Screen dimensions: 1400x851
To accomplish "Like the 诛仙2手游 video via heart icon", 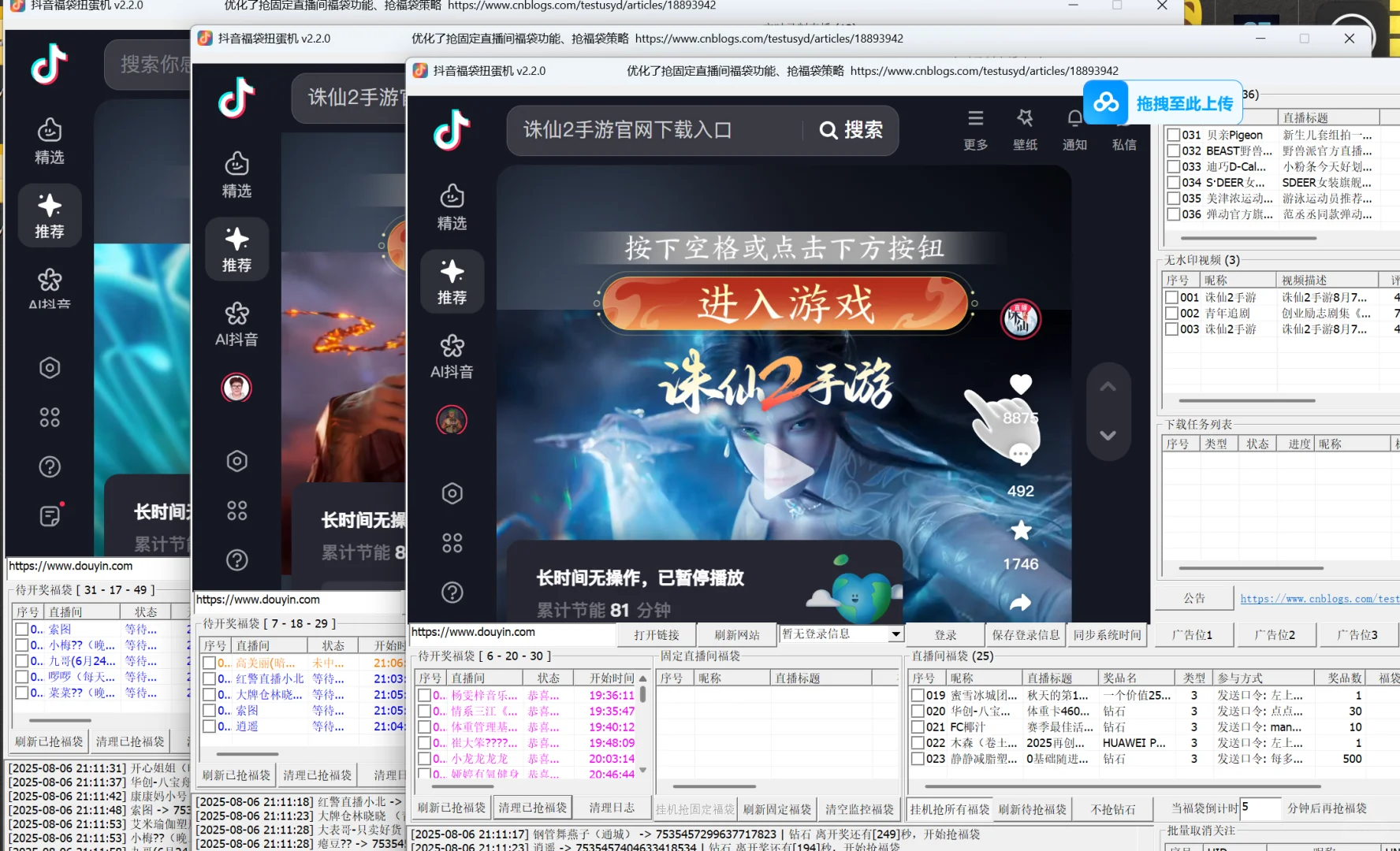I will [x=1020, y=385].
